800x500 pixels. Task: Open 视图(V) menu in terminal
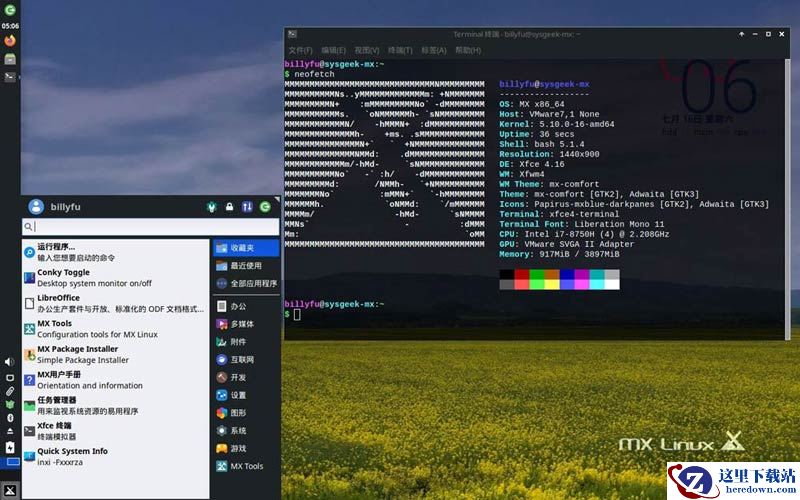pos(367,50)
